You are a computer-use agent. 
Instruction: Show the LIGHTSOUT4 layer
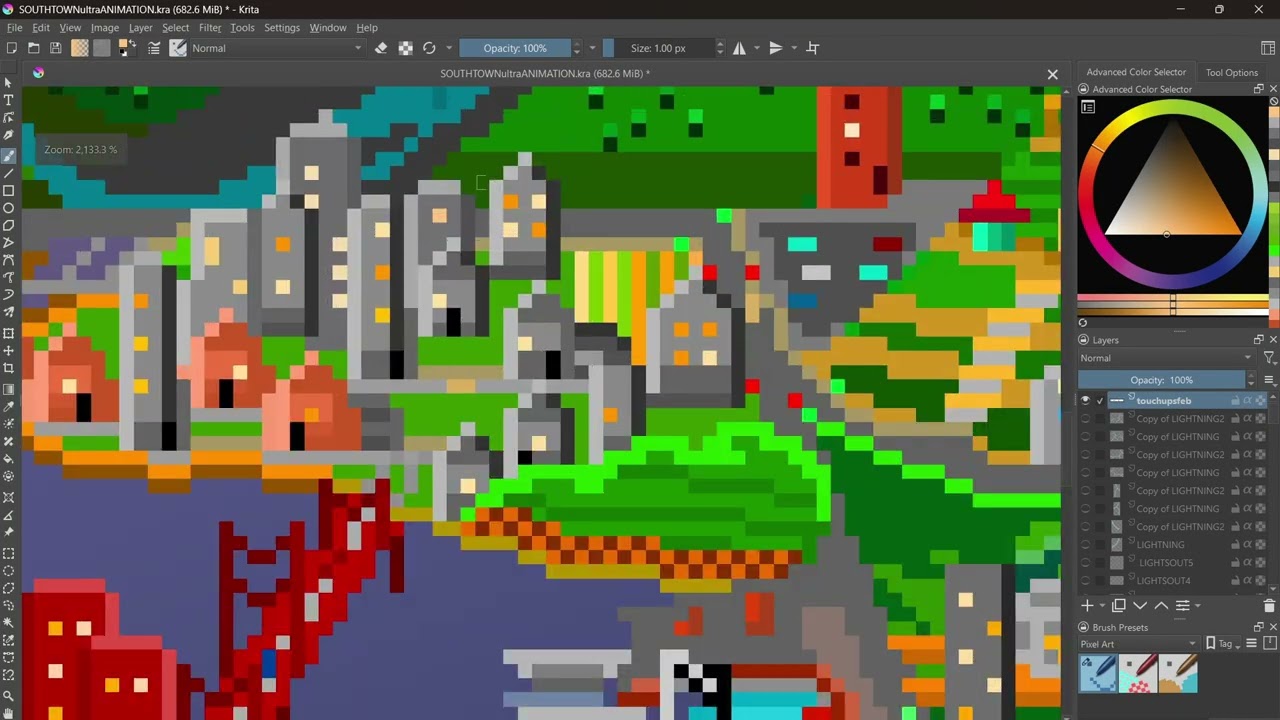click(x=1085, y=580)
